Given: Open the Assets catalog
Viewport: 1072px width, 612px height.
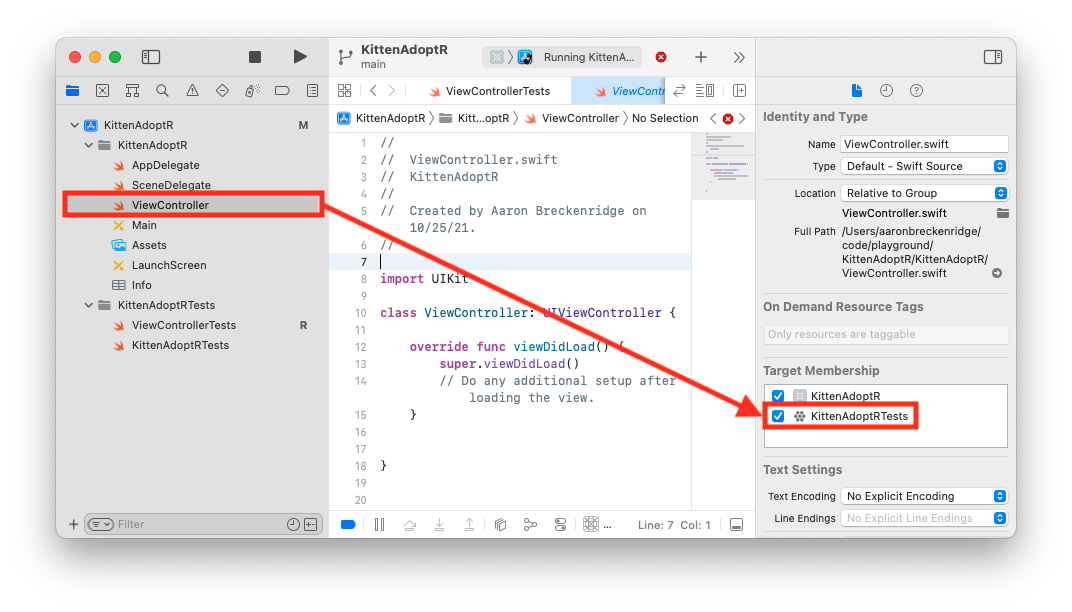Looking at the screenshot, I should [148, 245].
